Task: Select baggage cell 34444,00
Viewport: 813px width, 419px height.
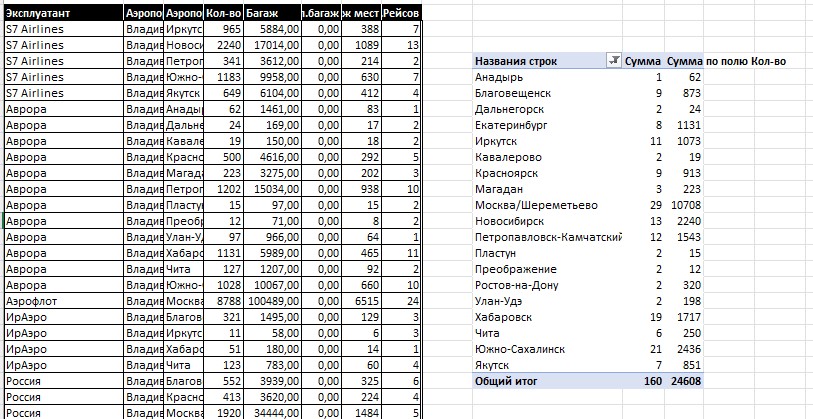Action: click(272, 413)
